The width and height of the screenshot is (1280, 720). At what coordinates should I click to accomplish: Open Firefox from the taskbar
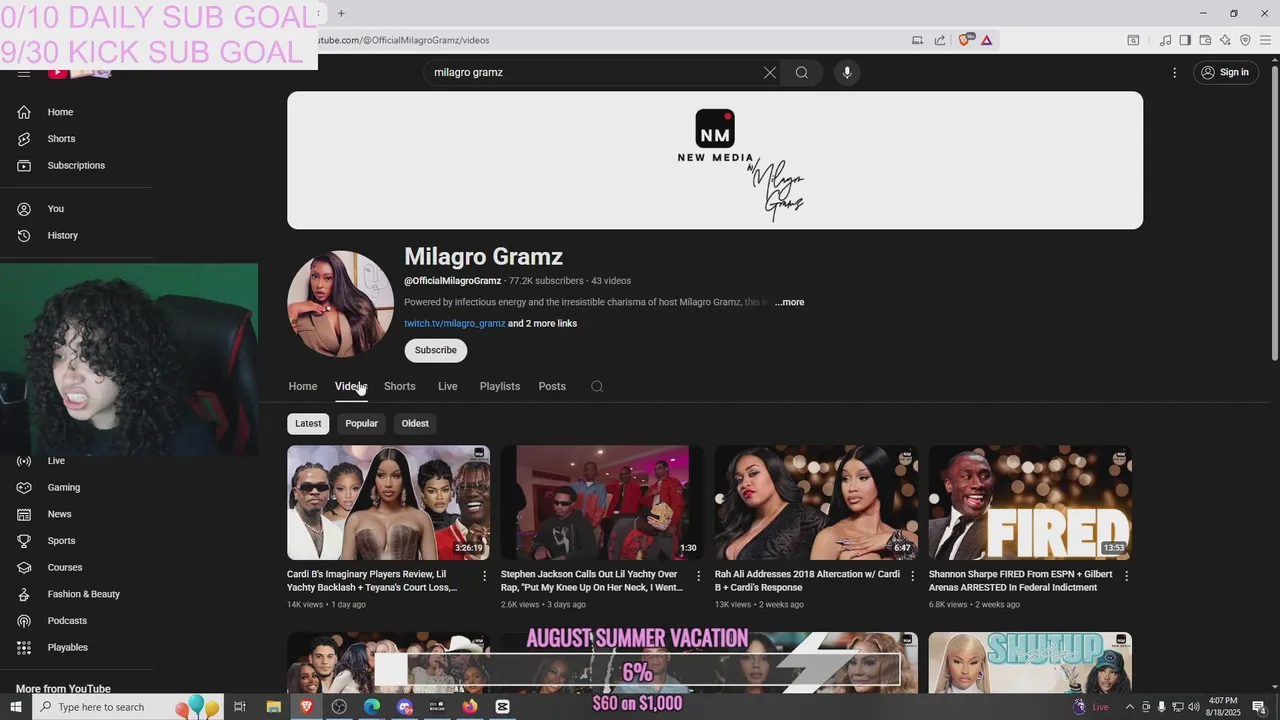(470, 707)
